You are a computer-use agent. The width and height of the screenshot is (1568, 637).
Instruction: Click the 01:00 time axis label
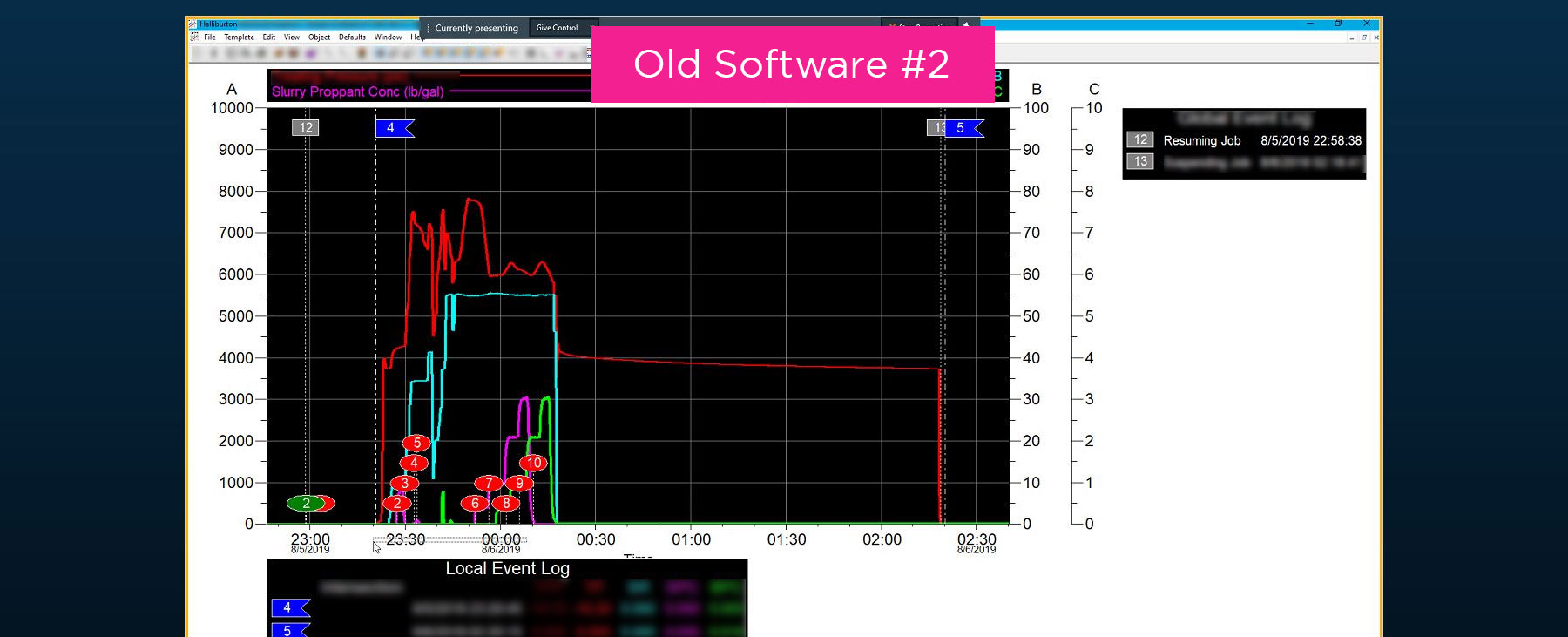692,539
